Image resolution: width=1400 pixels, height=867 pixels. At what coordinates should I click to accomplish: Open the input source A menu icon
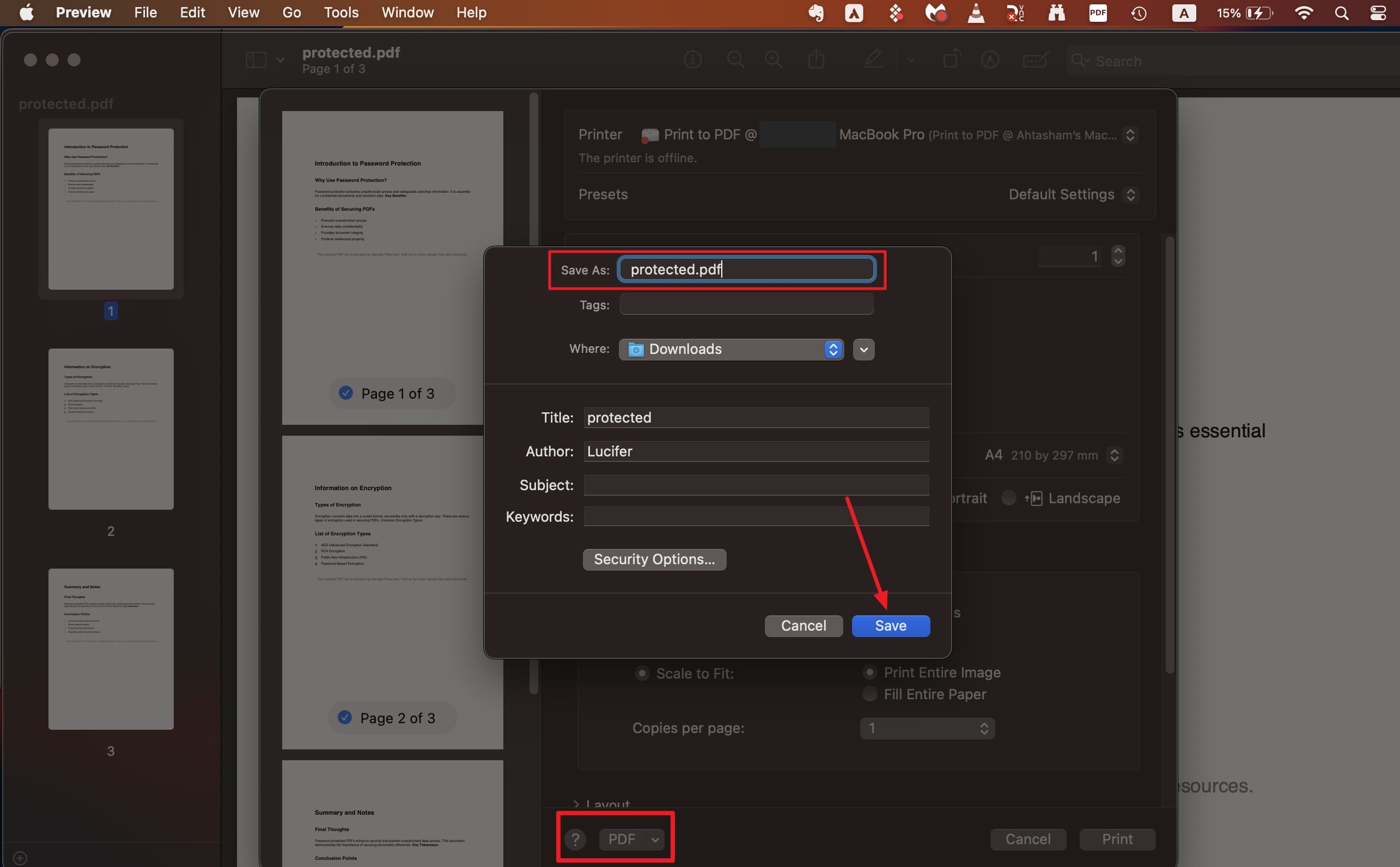coord(1184,13)
